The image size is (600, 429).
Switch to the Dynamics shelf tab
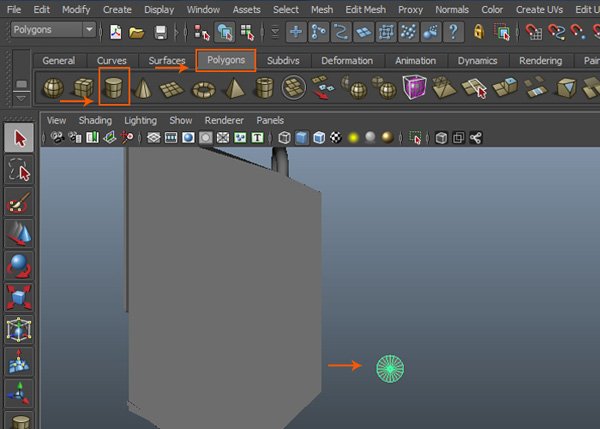tap(477, 60)
